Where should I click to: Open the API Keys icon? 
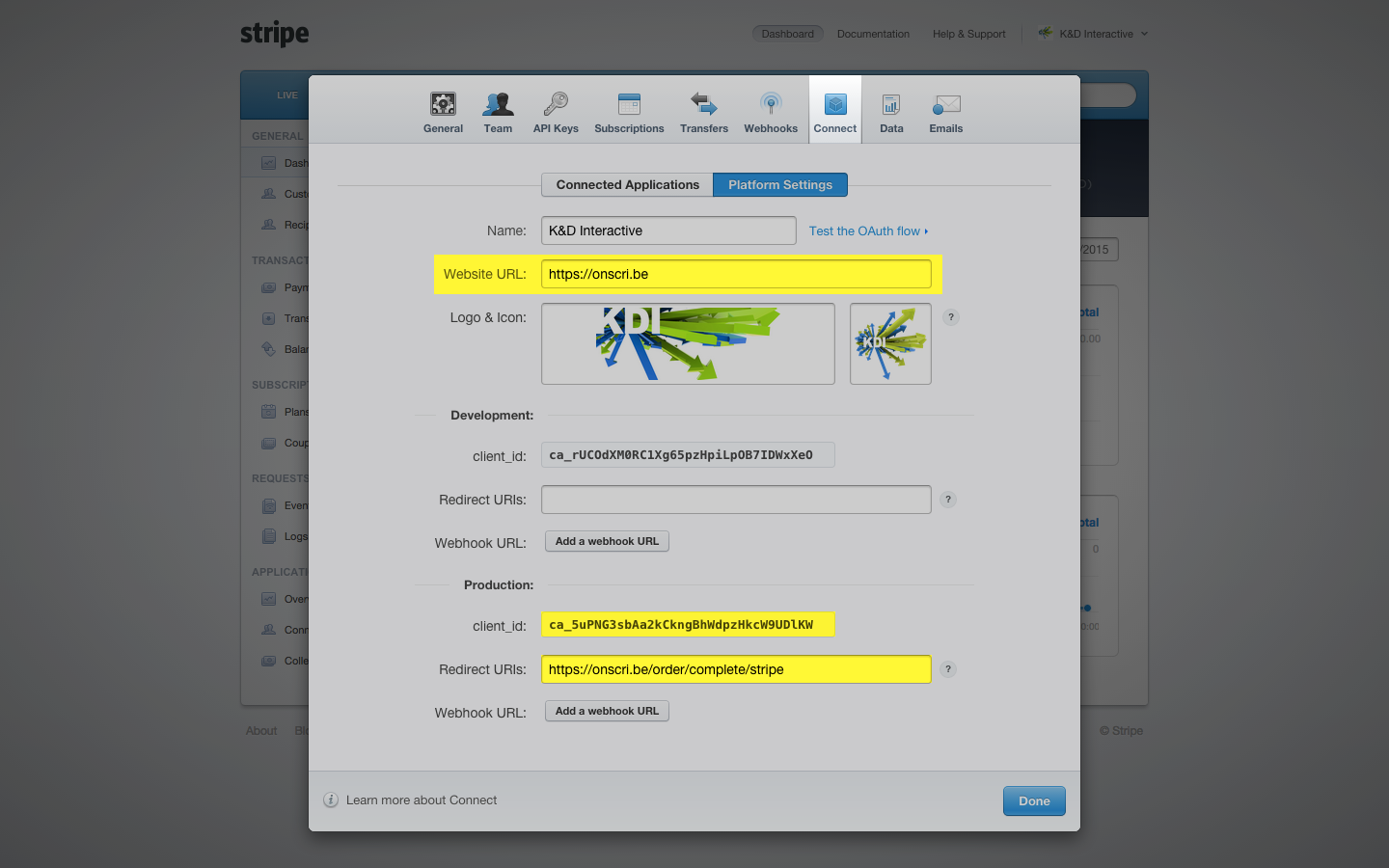tap(556, 103)
